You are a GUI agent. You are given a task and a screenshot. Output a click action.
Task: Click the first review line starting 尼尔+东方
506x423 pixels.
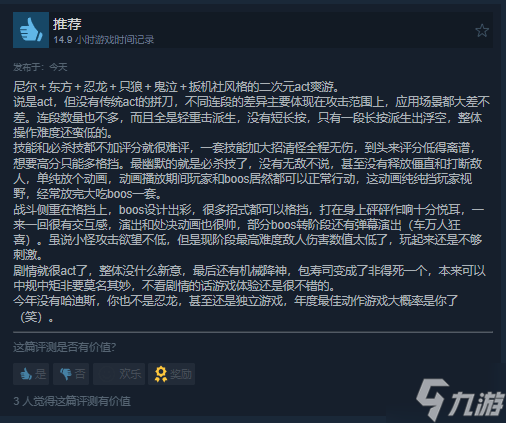tap(176, 87)
